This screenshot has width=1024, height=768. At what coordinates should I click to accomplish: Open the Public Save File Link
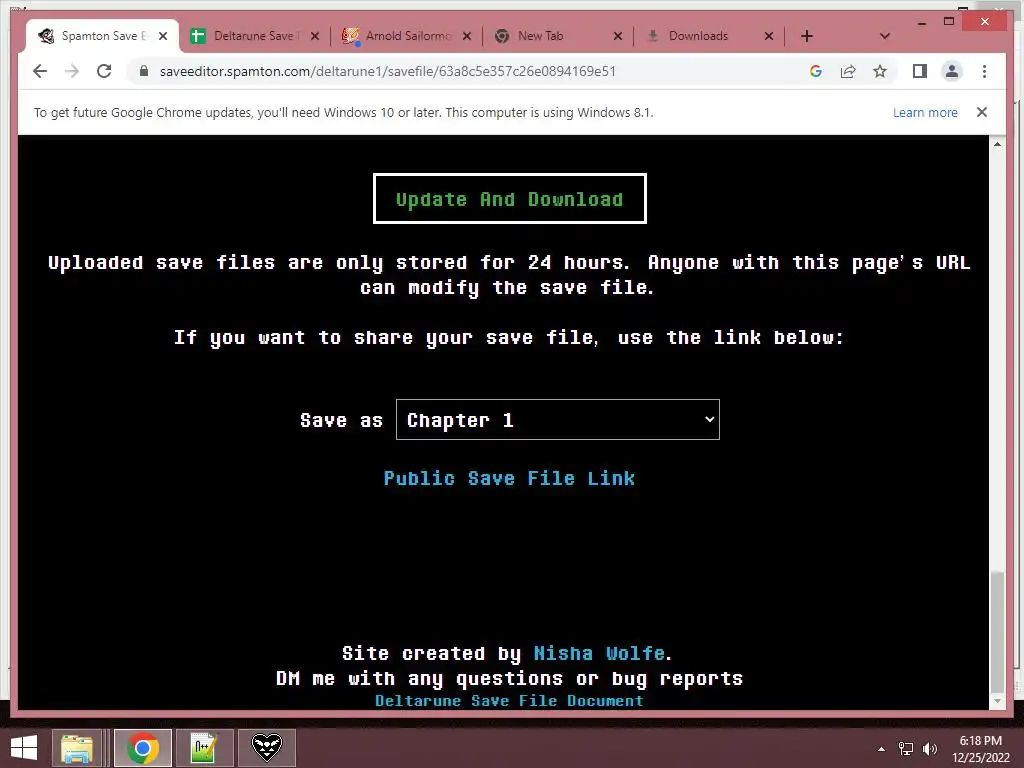click(x=509, y=478)
